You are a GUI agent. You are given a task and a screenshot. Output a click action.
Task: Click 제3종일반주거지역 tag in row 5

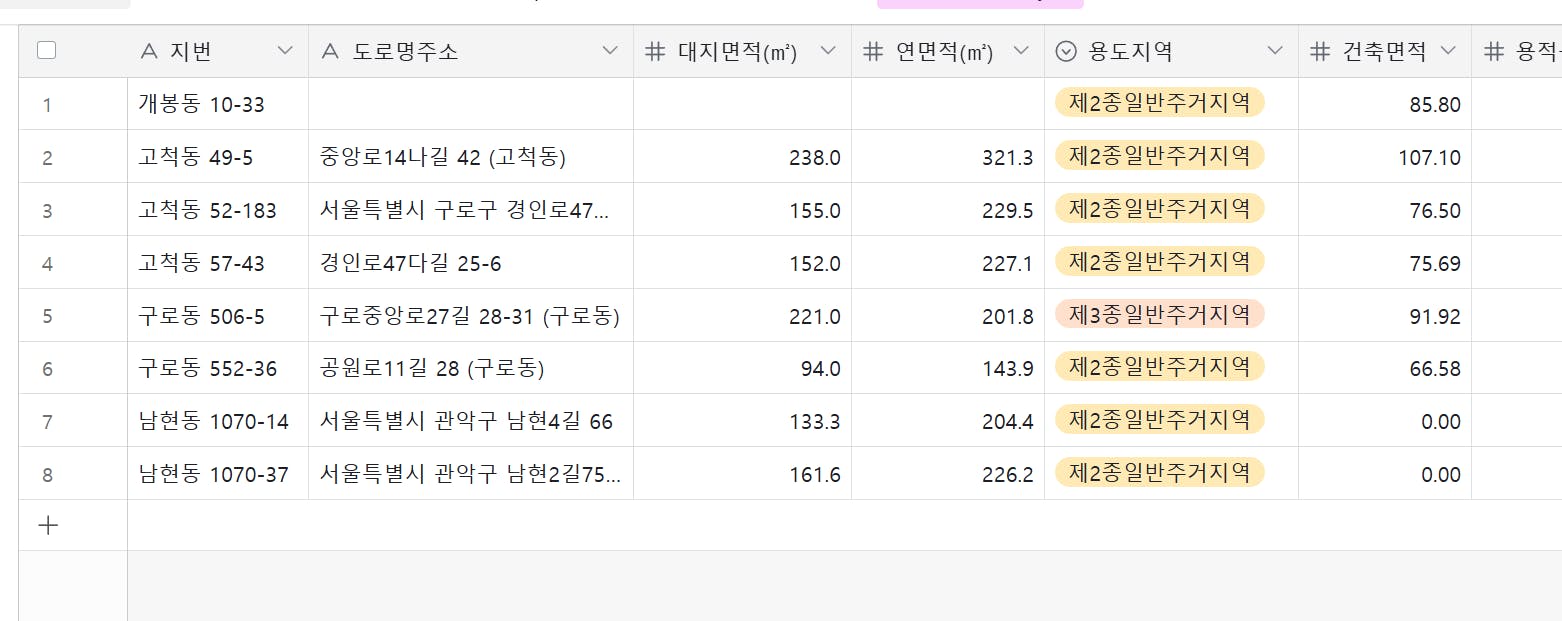pos(1160,314)
